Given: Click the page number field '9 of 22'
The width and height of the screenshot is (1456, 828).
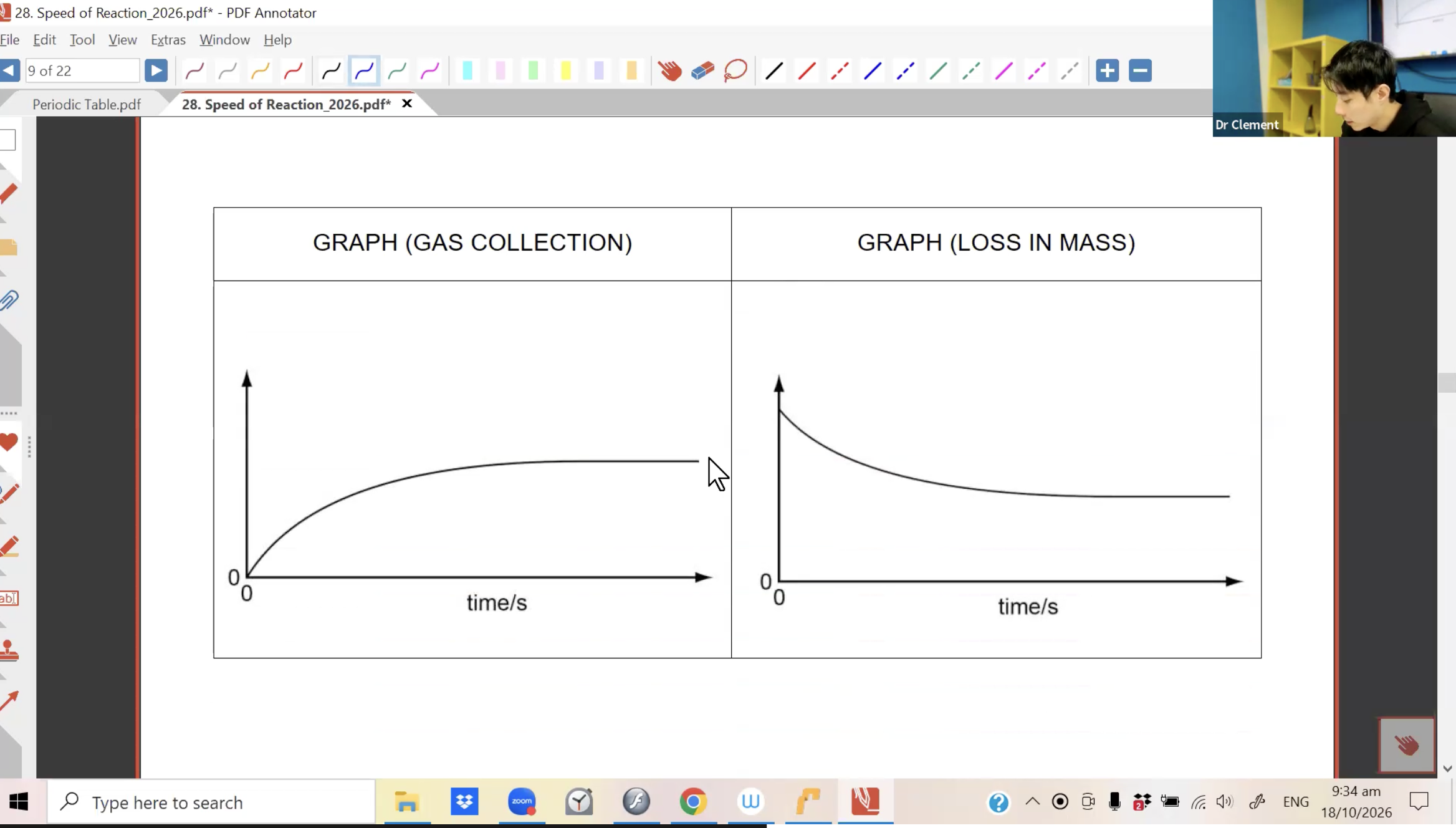Looking at the screenshot, I should click(82, 70).
